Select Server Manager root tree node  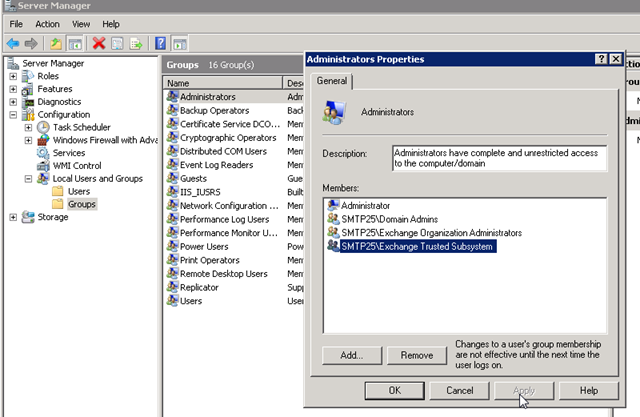point(53,63)
